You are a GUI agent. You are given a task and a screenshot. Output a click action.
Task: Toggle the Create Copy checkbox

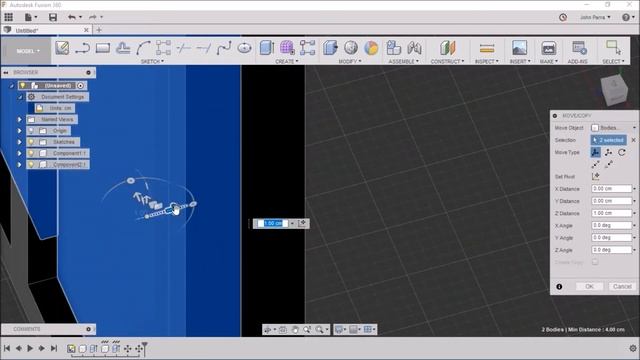coord(595,262)
